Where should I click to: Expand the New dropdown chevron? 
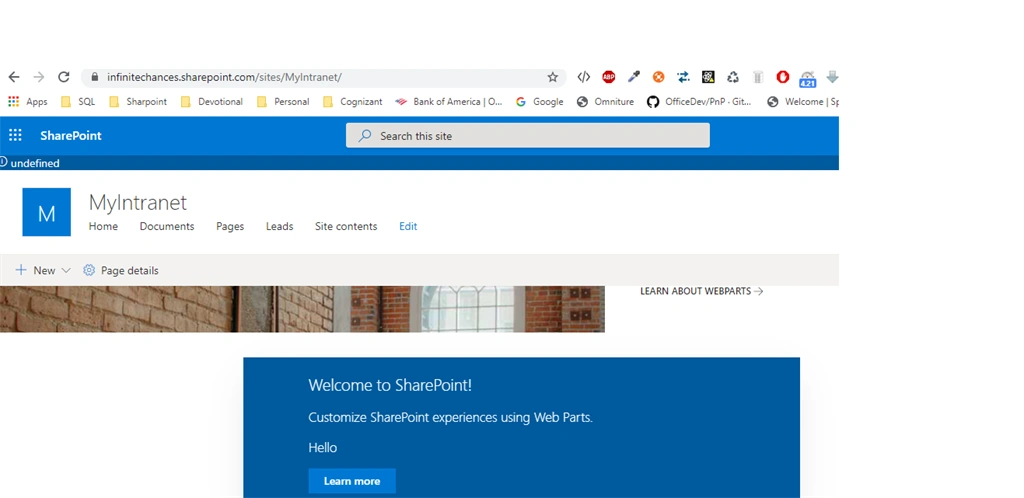click(65, 270)
